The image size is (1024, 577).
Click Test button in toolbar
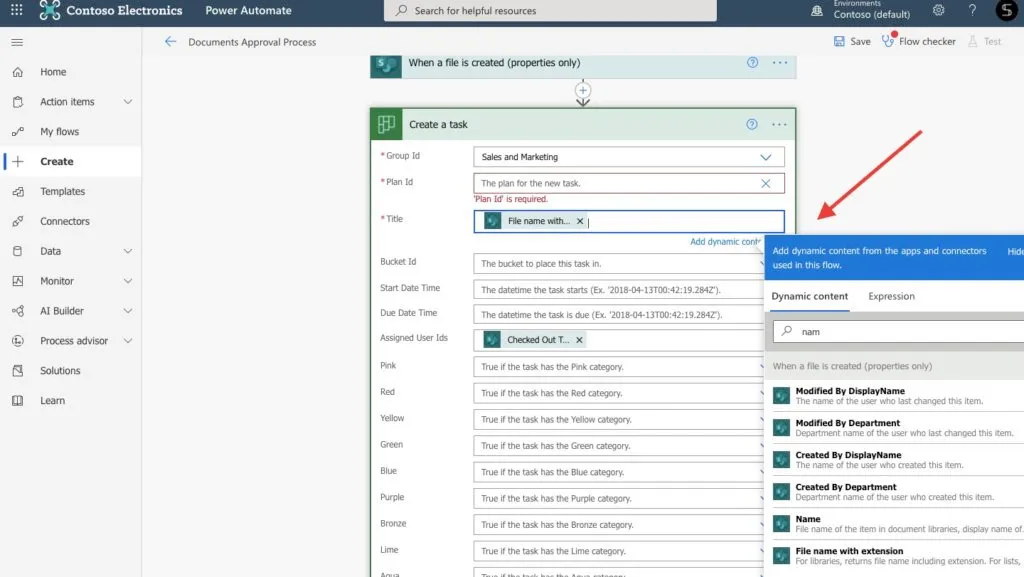[985, 41]
